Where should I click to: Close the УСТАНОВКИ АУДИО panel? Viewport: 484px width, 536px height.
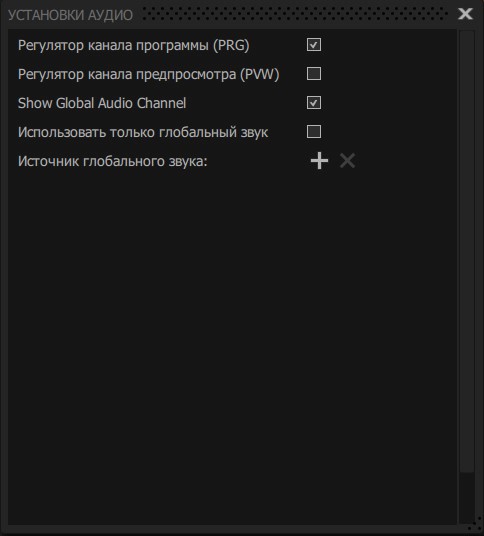click(x=465, y=14)
